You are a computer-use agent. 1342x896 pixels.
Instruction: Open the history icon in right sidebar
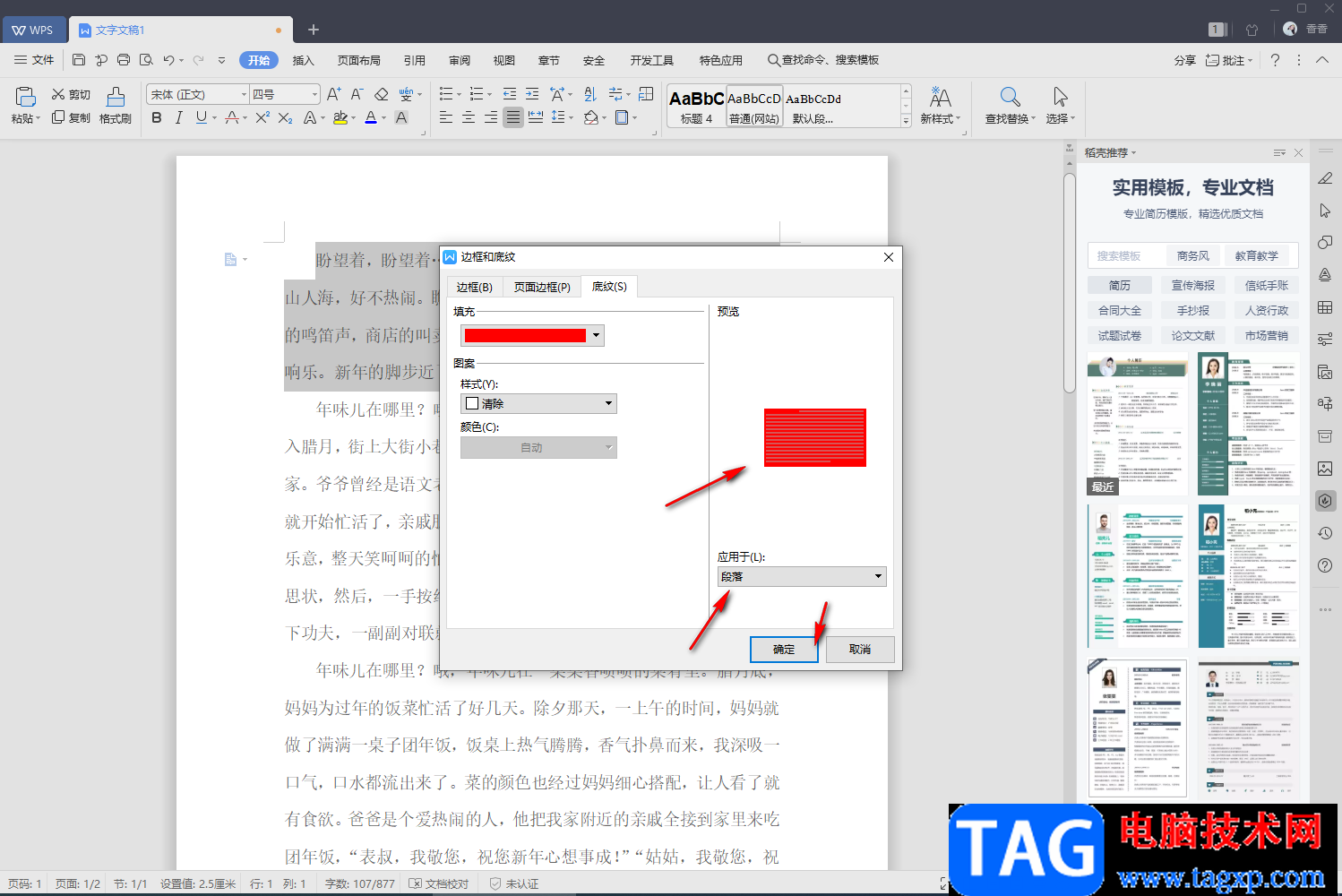pos(1325,533)
